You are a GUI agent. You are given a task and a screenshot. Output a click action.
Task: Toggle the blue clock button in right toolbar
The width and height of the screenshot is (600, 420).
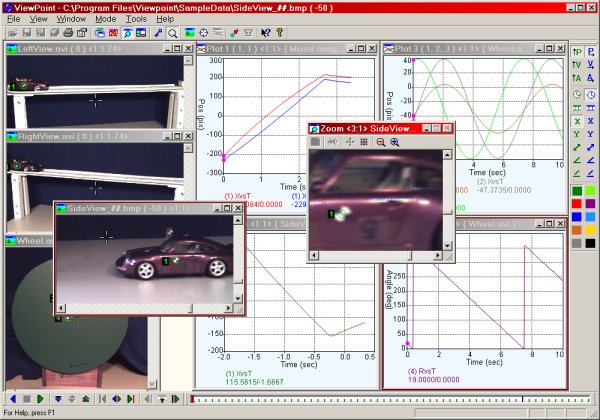[590, 94]
